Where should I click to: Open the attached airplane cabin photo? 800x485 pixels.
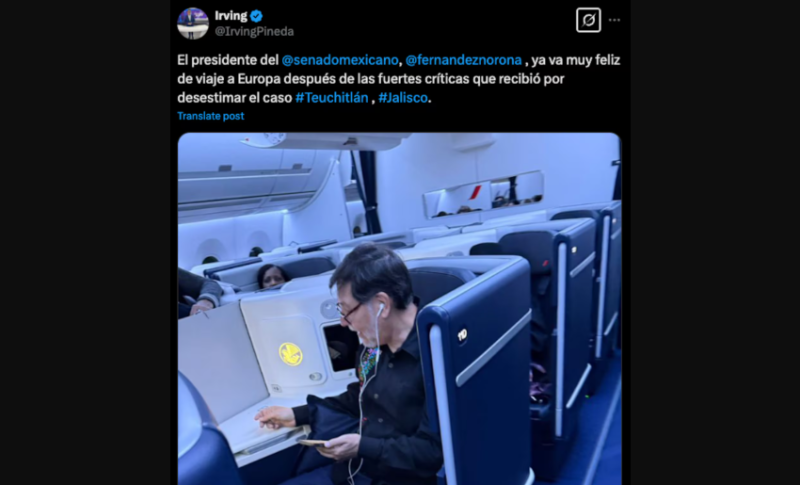(399, 309)
